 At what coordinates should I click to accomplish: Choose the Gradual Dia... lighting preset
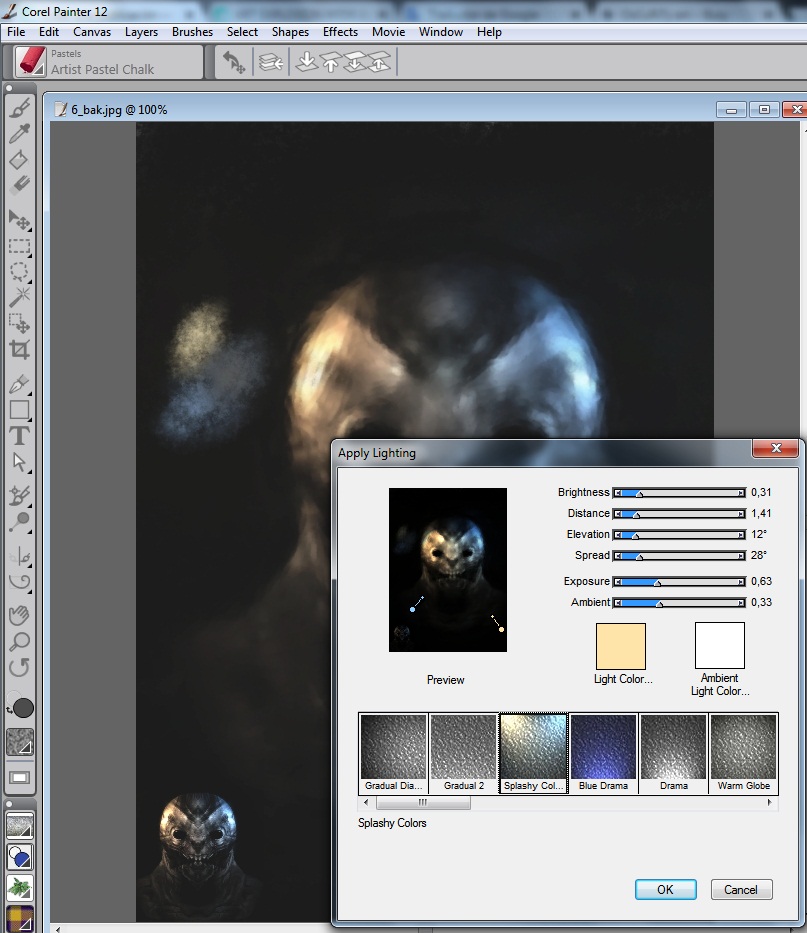393,753
